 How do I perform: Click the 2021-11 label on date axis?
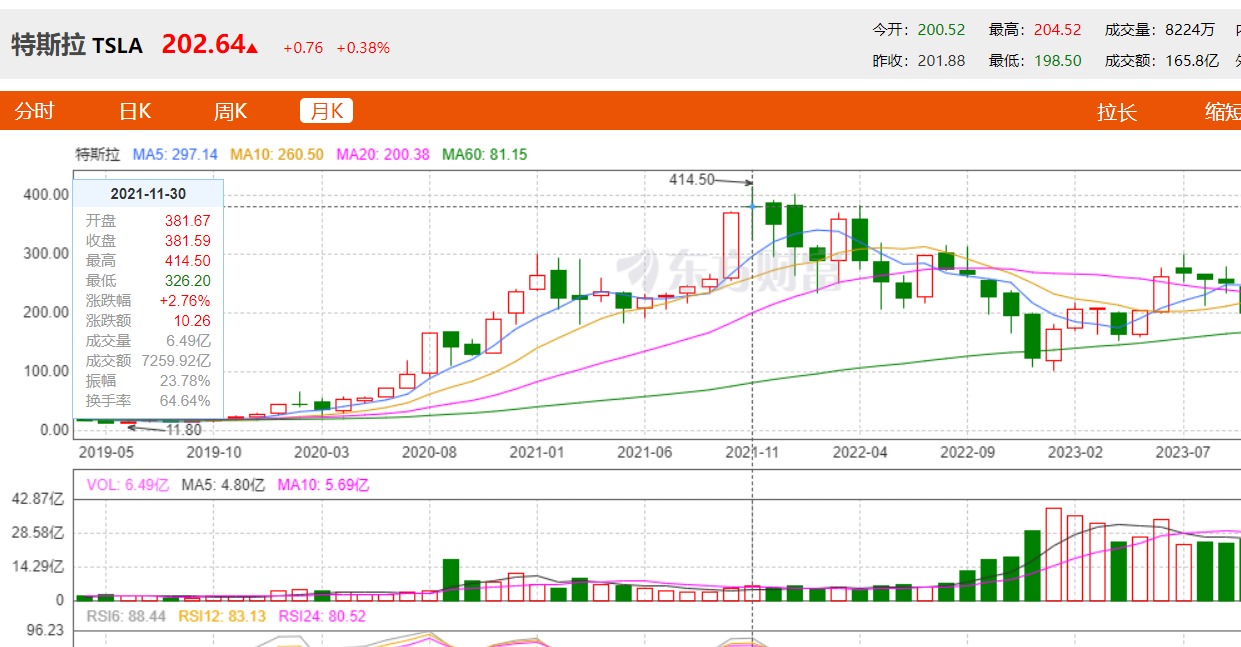coord(752,452)
